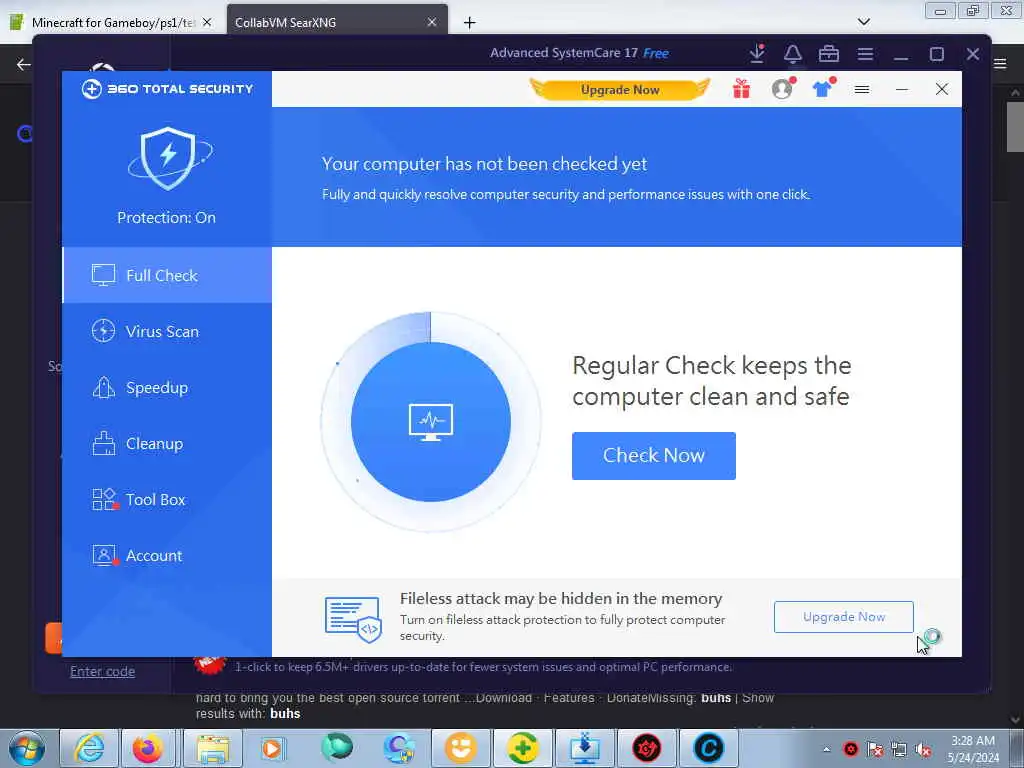The image size is (1024, 768).
Task: Click the outlined Upgrade Now button for fileless protection
Action: 844,616
